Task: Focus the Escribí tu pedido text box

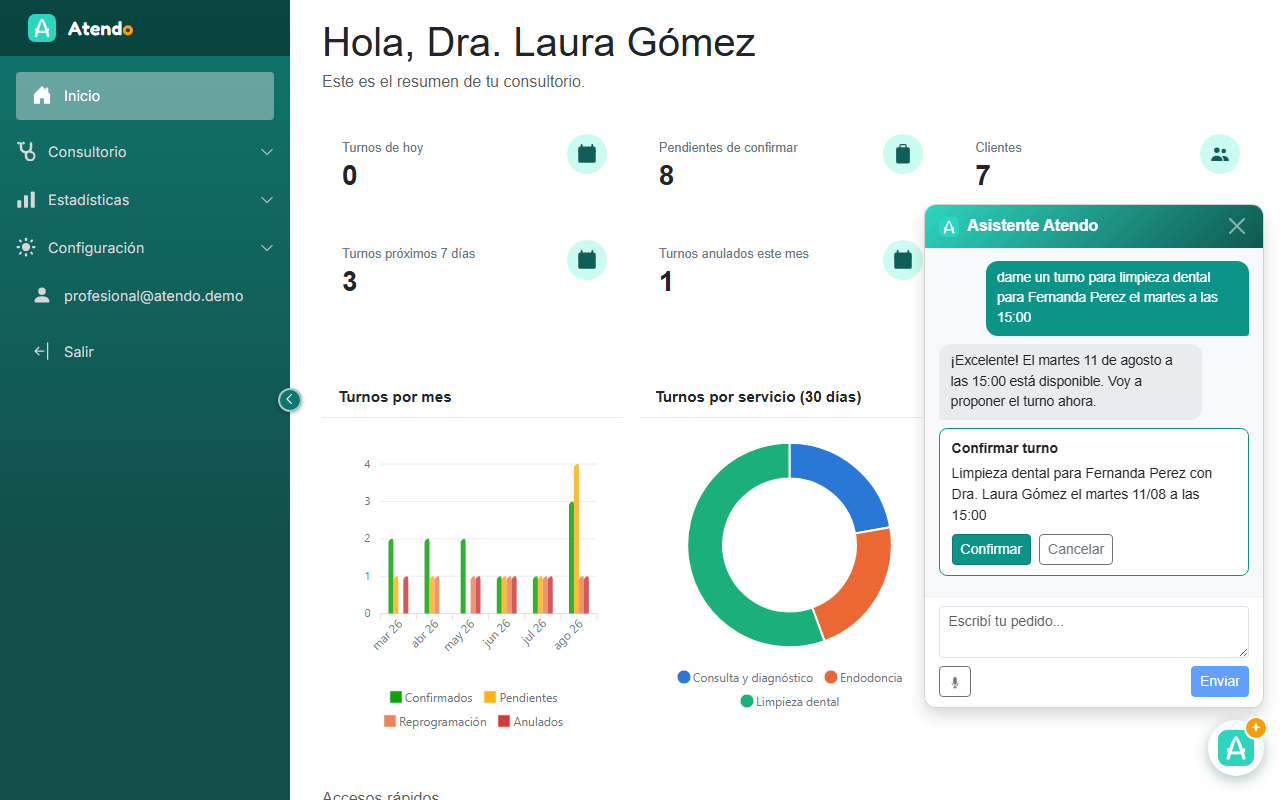Action: click(x=1094, y=632)
